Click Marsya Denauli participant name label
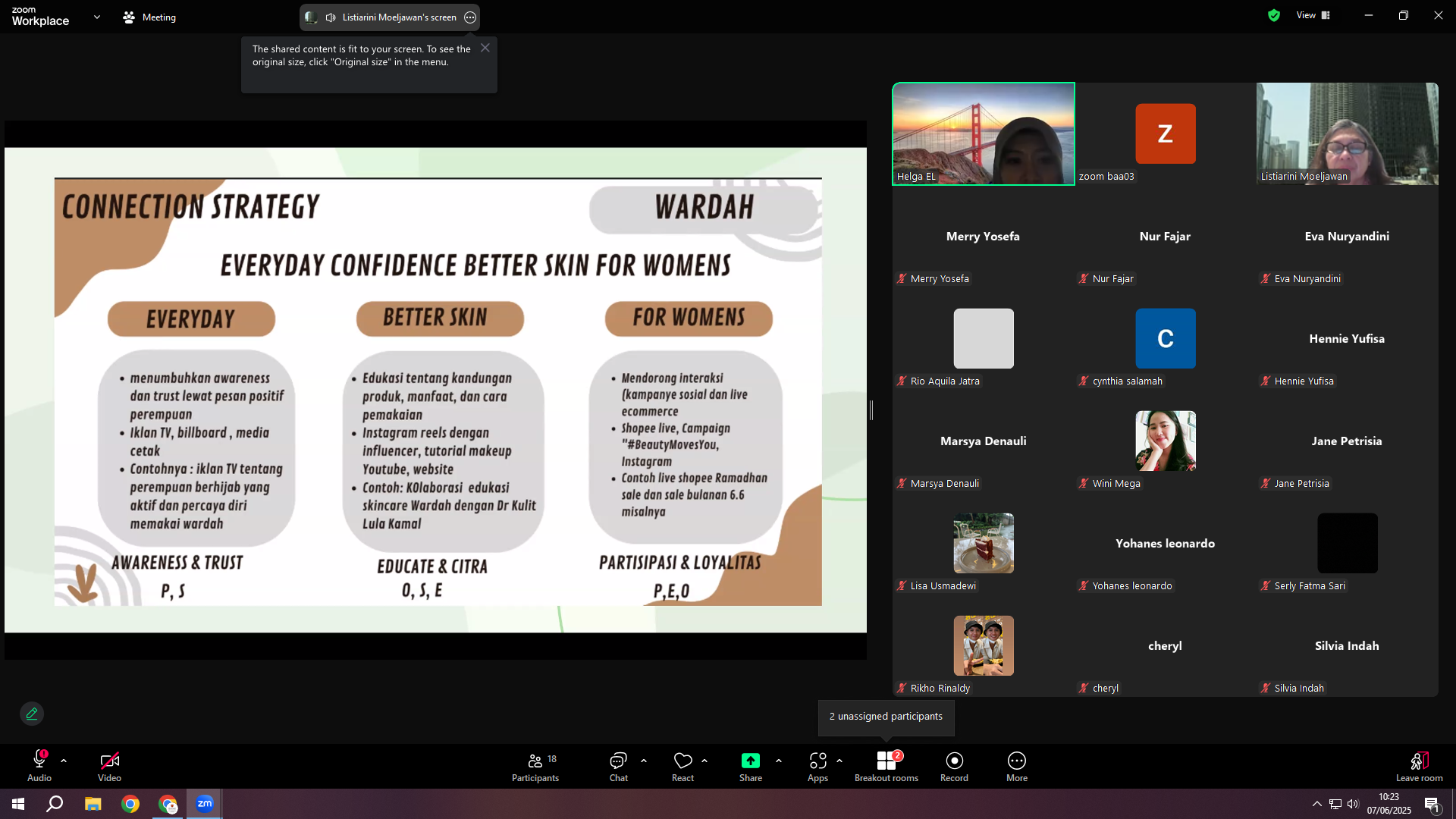The image size is (1456, 819). pos(945,484)
